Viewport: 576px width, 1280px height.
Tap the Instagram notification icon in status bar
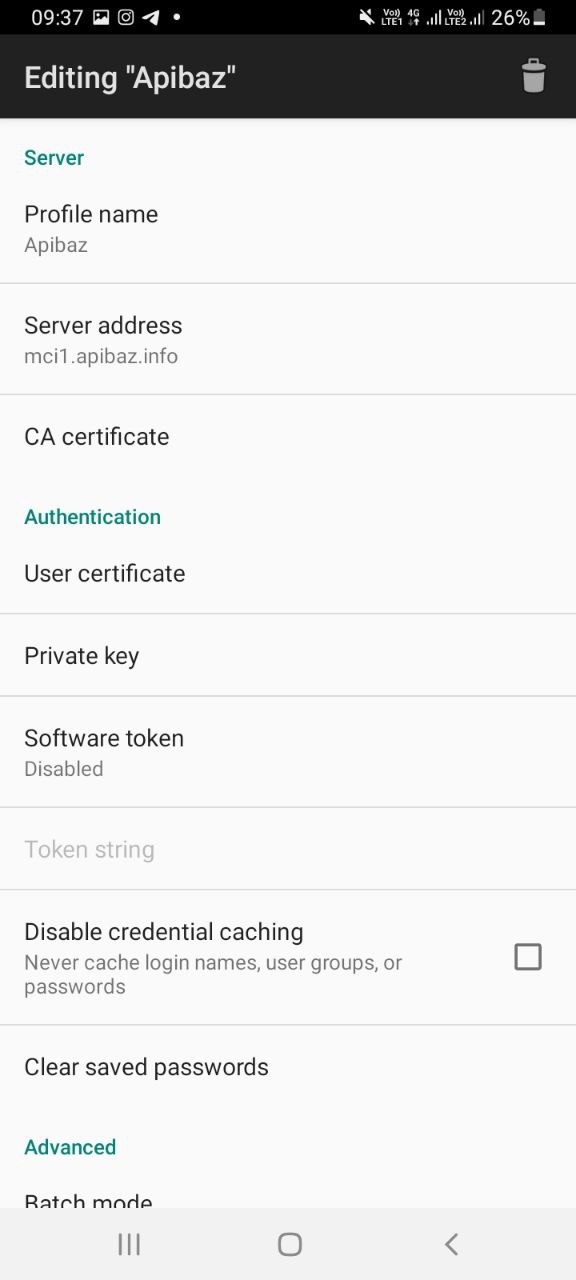tap(126, 17)
